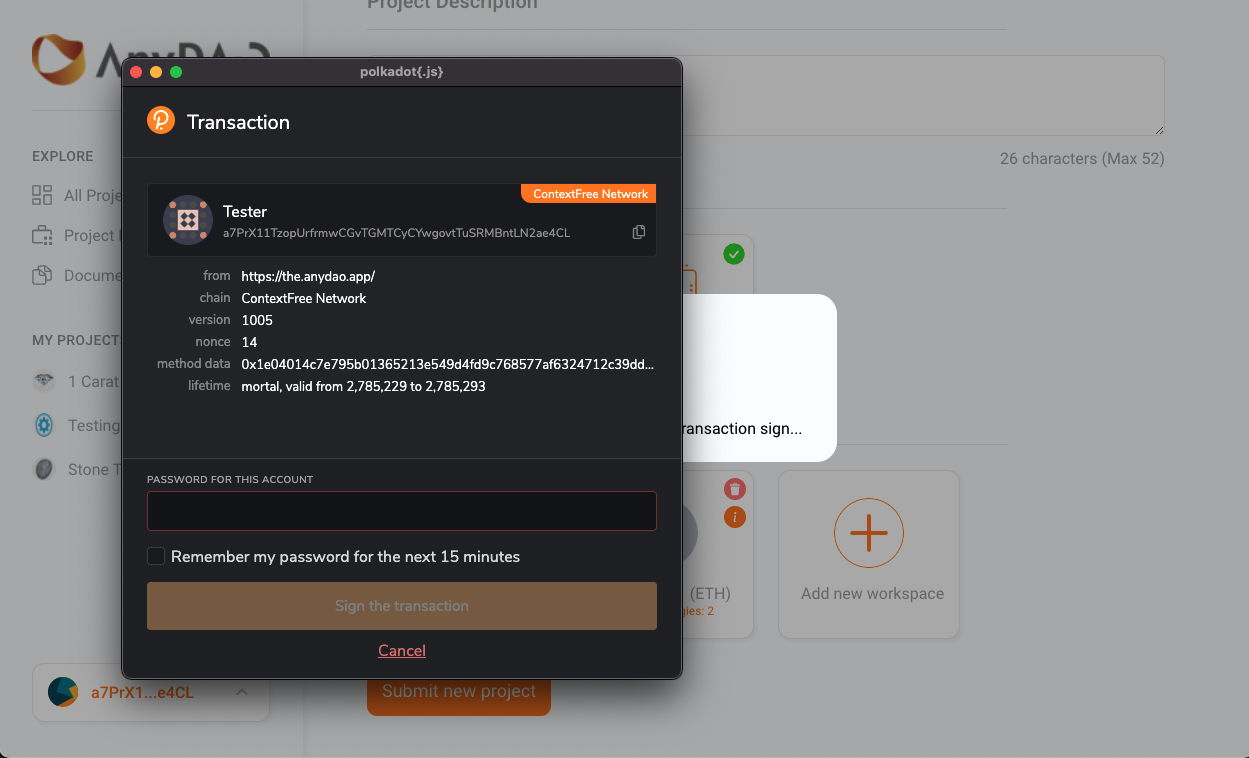Viewport: 1249px width, 758px height.
Task: Copy the Tester account address
Action: pos(639,232)
